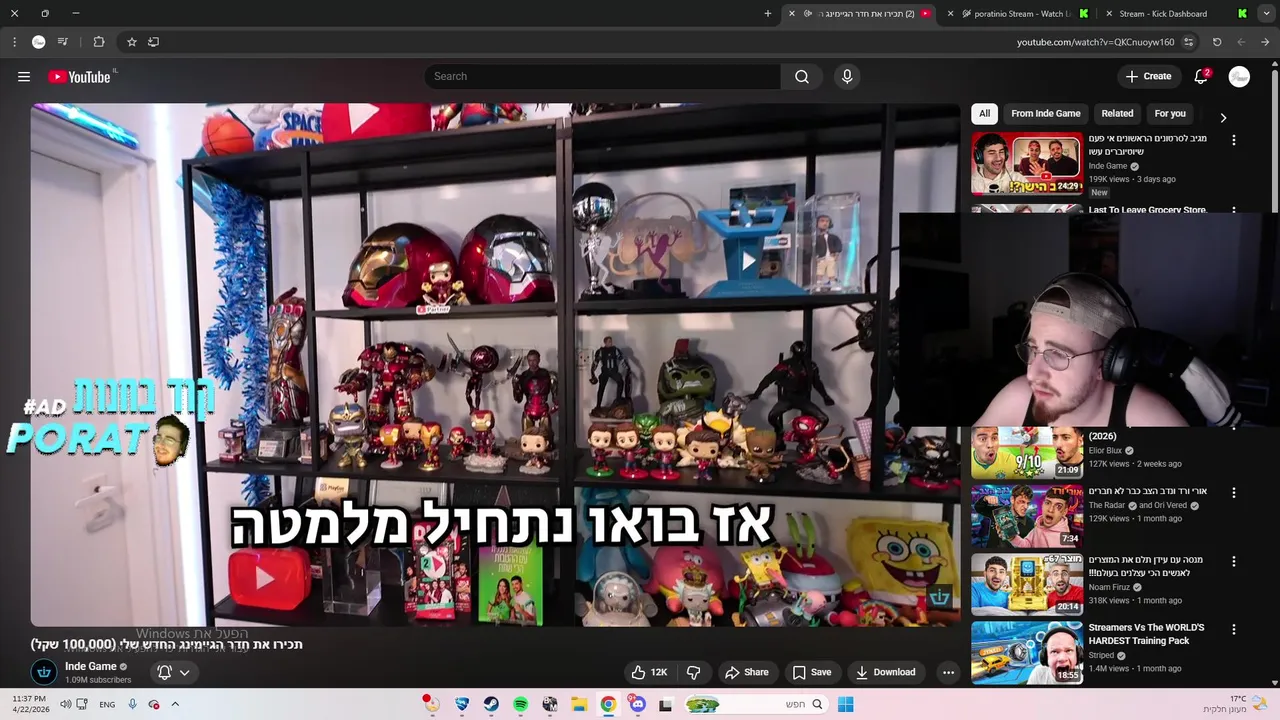The width and height of the screenshot is (1280, 720).
Task: Open browser extensions puzzle icon
Action: point(99,42)
